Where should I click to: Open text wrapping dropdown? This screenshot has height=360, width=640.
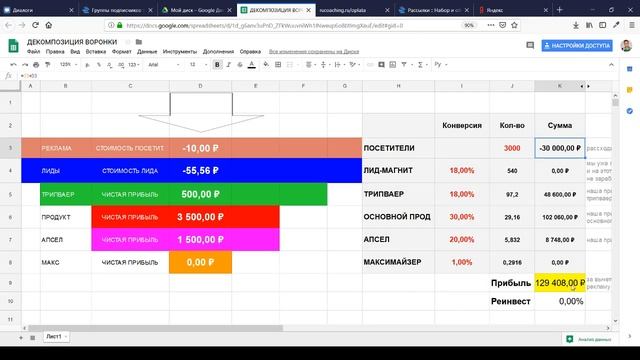pyautogui.click(x=339, y=64)
